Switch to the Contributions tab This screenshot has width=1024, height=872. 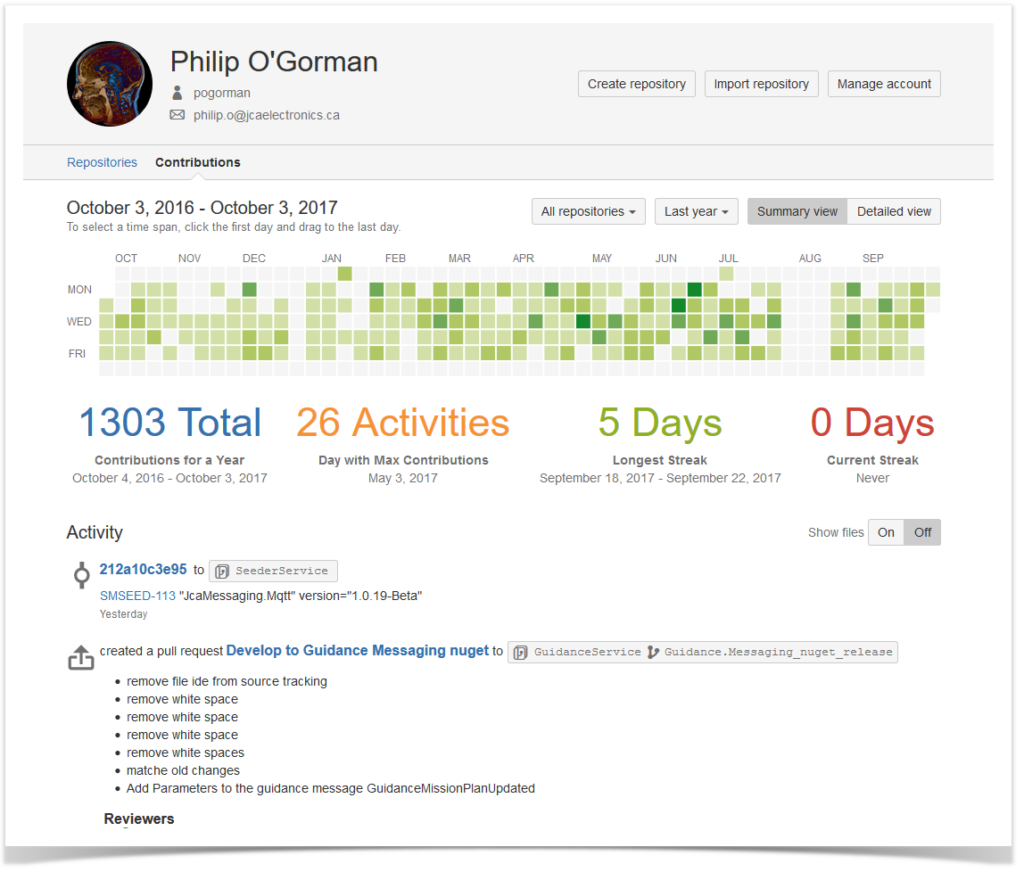pyautogui.click(x=197, y=162)
